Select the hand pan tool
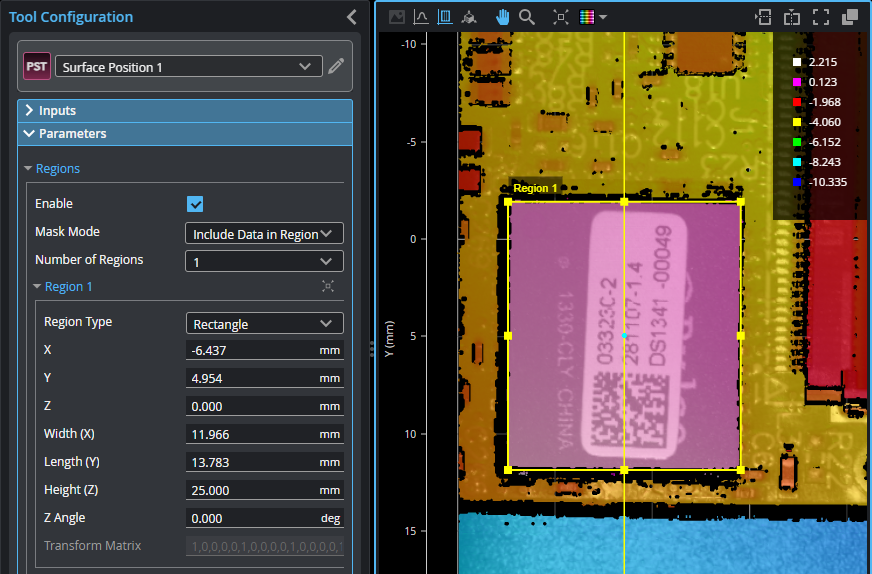Image resolution: width=872 pixels, height=574 pixels. pos(503,17)
